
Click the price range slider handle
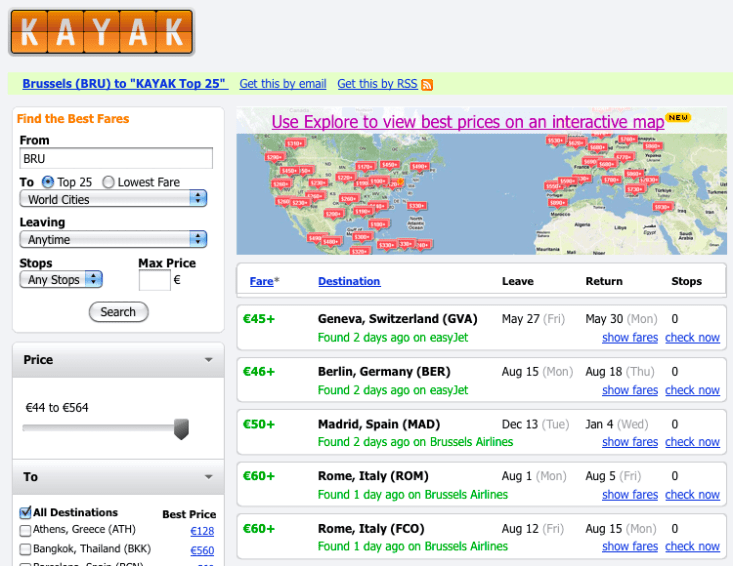tap(181, 429)
